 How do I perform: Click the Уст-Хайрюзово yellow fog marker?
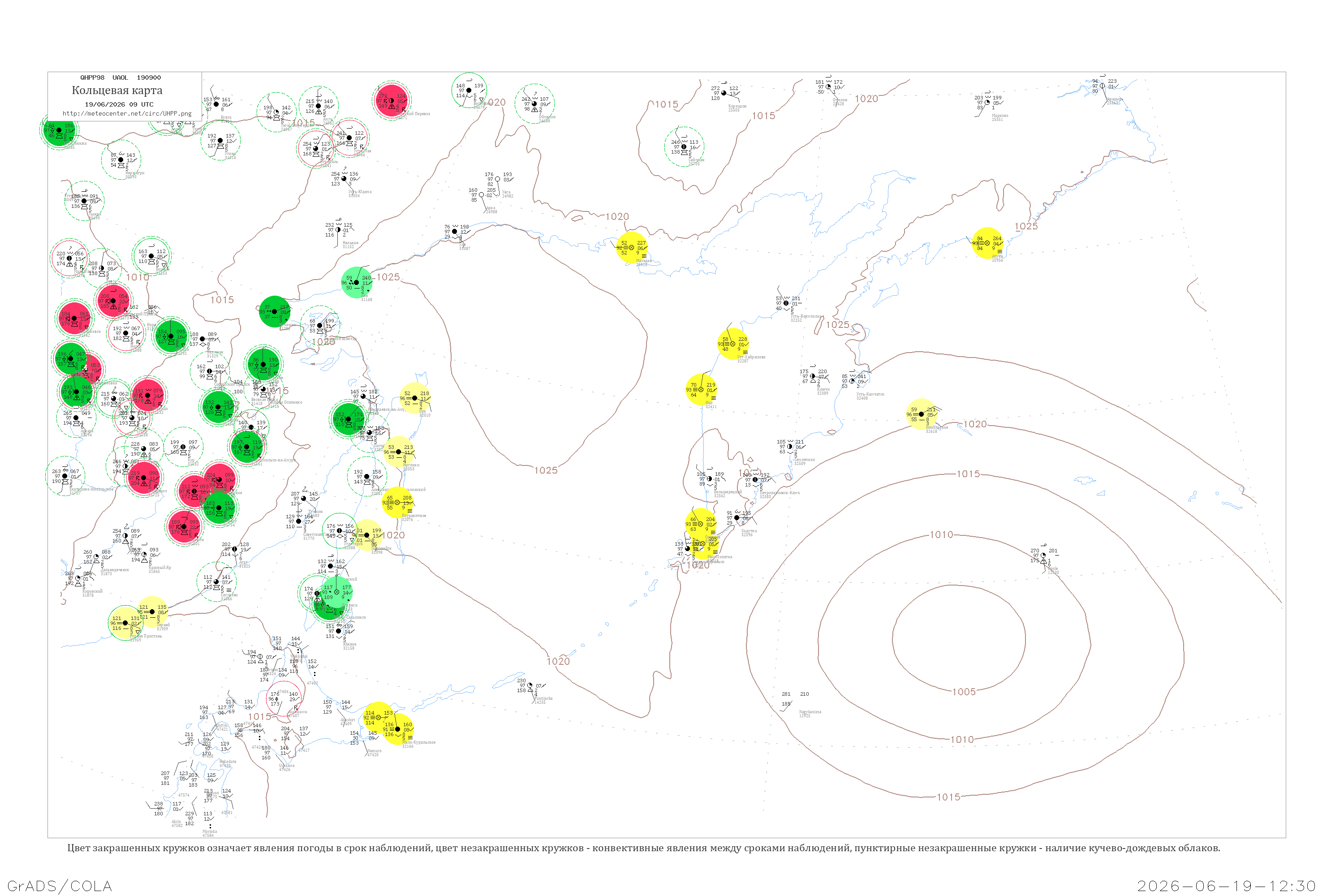pyautogui.click(x=733, y=344)
